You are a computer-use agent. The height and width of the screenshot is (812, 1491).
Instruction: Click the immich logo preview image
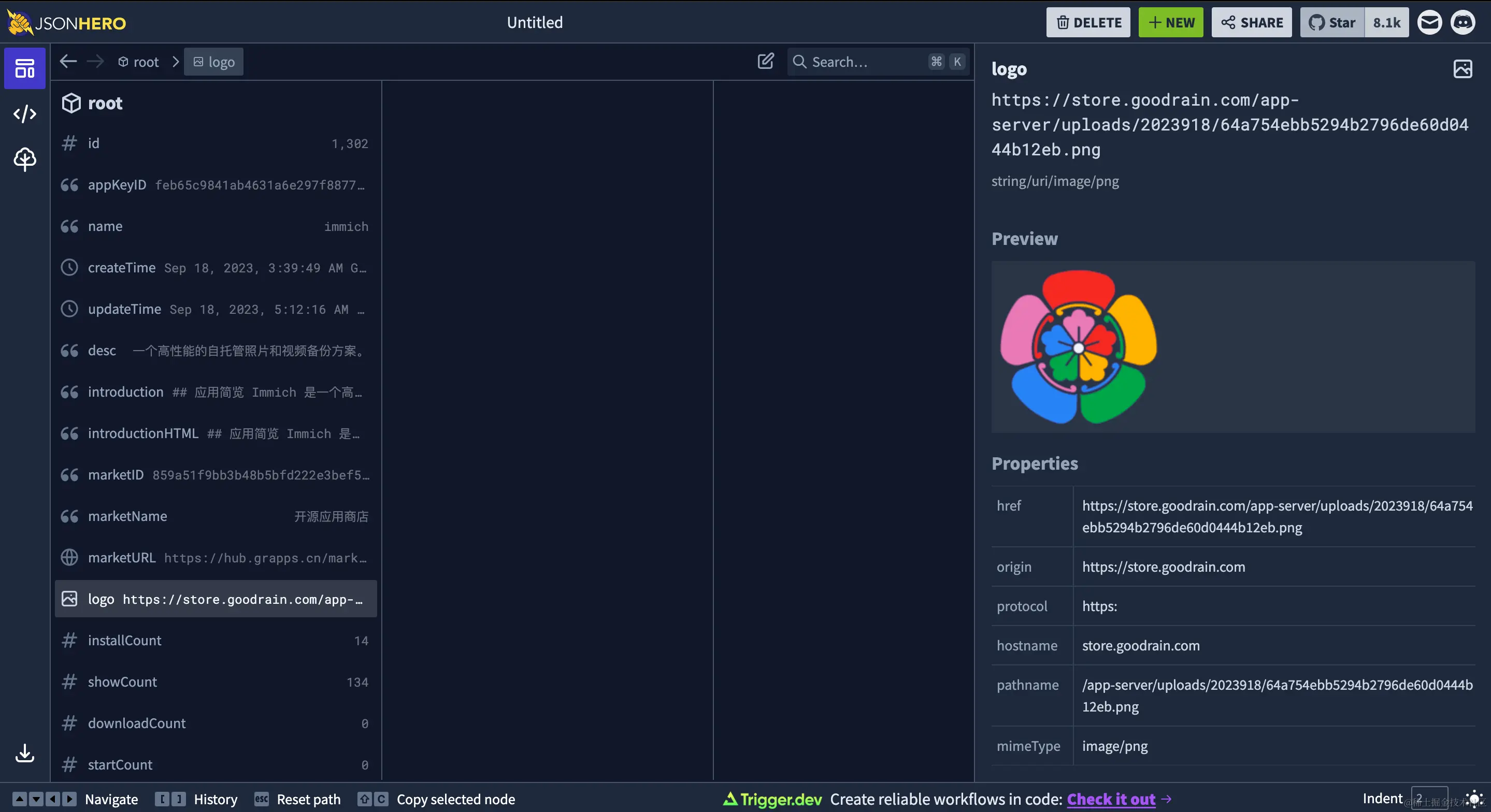tap(1078, 346)
